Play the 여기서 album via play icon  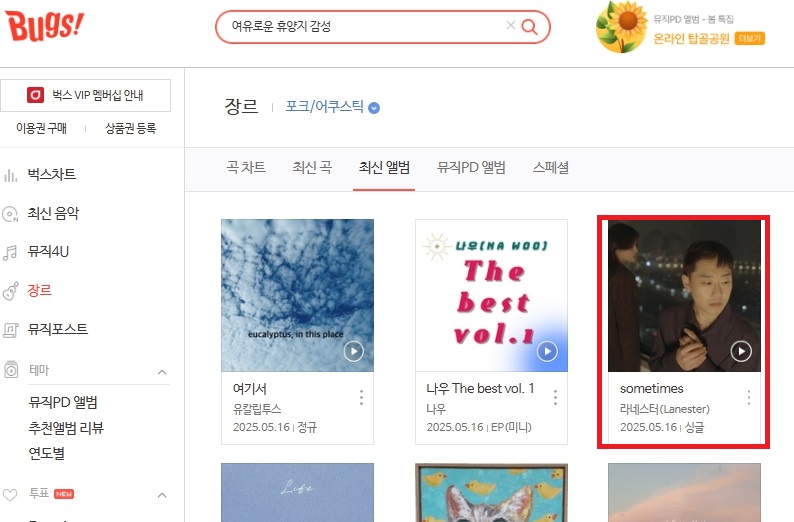(353, 351)
